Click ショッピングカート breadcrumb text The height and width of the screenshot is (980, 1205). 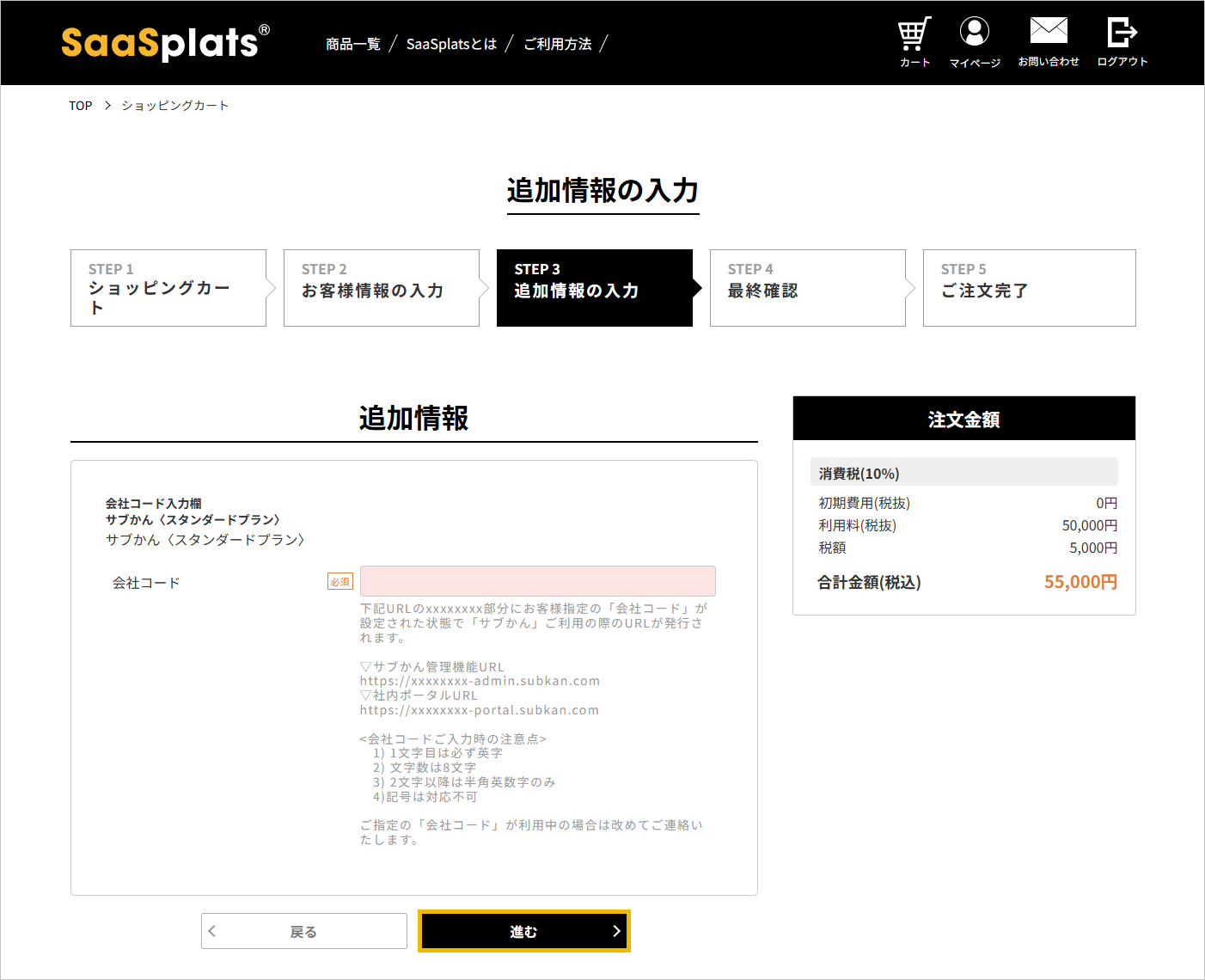pyautogui.click(x=175, y=106)
